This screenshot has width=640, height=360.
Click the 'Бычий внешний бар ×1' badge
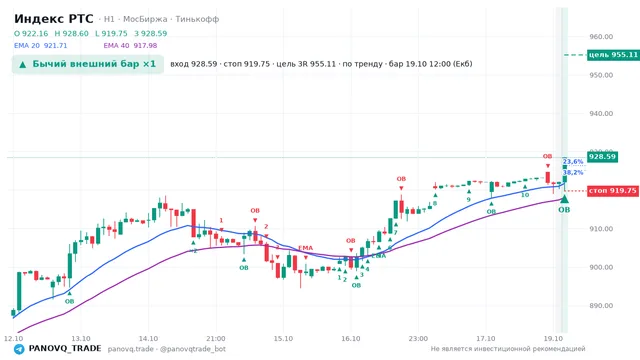[88, 64]
